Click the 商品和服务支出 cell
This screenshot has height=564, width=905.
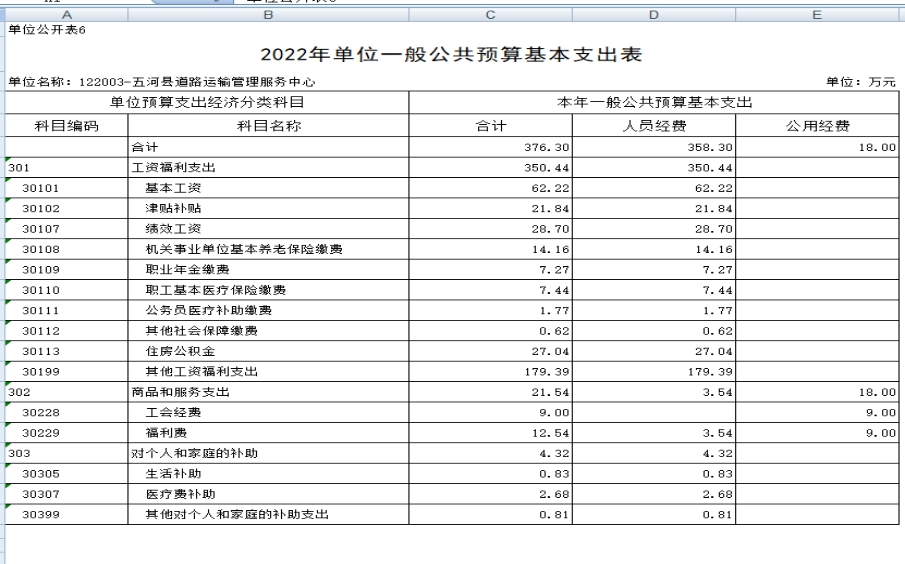268,392
